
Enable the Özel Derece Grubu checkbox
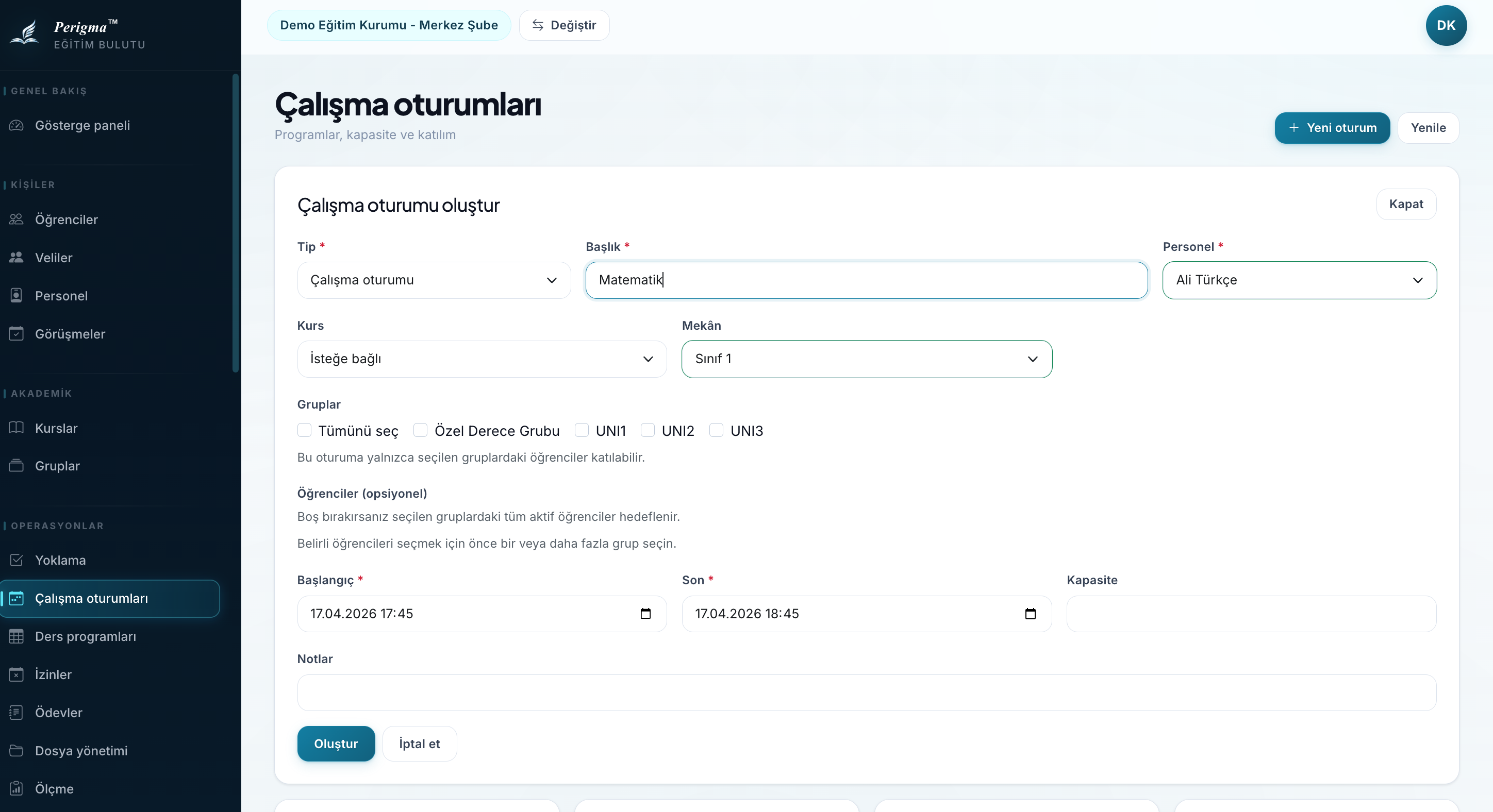pos(420,430)
